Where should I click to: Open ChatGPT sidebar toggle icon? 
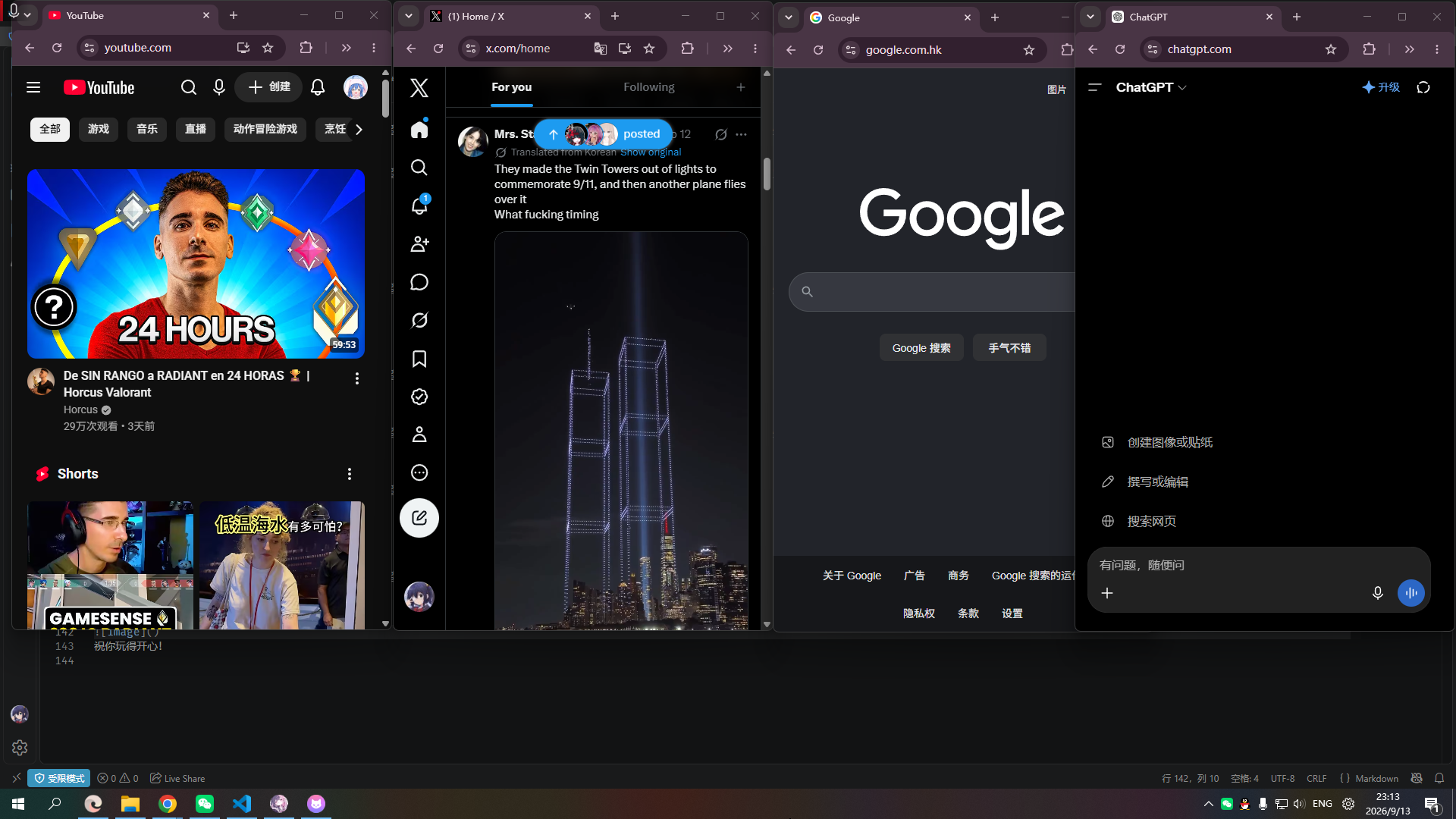1094,87
